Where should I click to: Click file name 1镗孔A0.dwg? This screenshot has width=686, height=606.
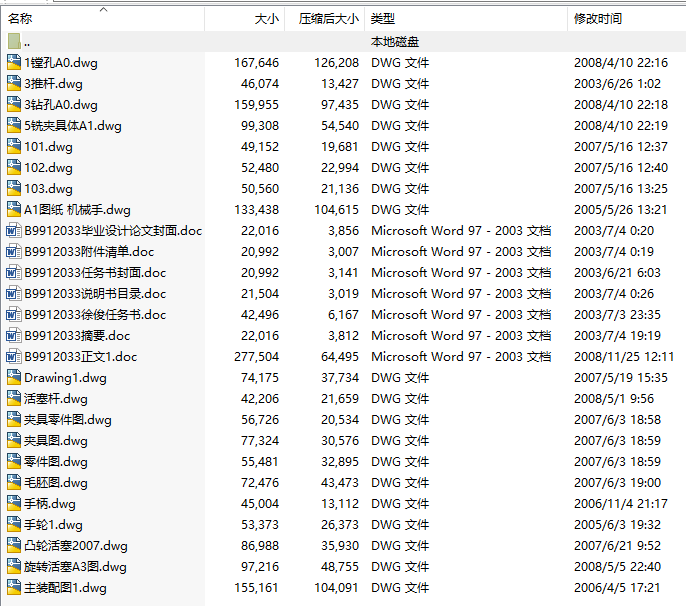coord(61,63)
